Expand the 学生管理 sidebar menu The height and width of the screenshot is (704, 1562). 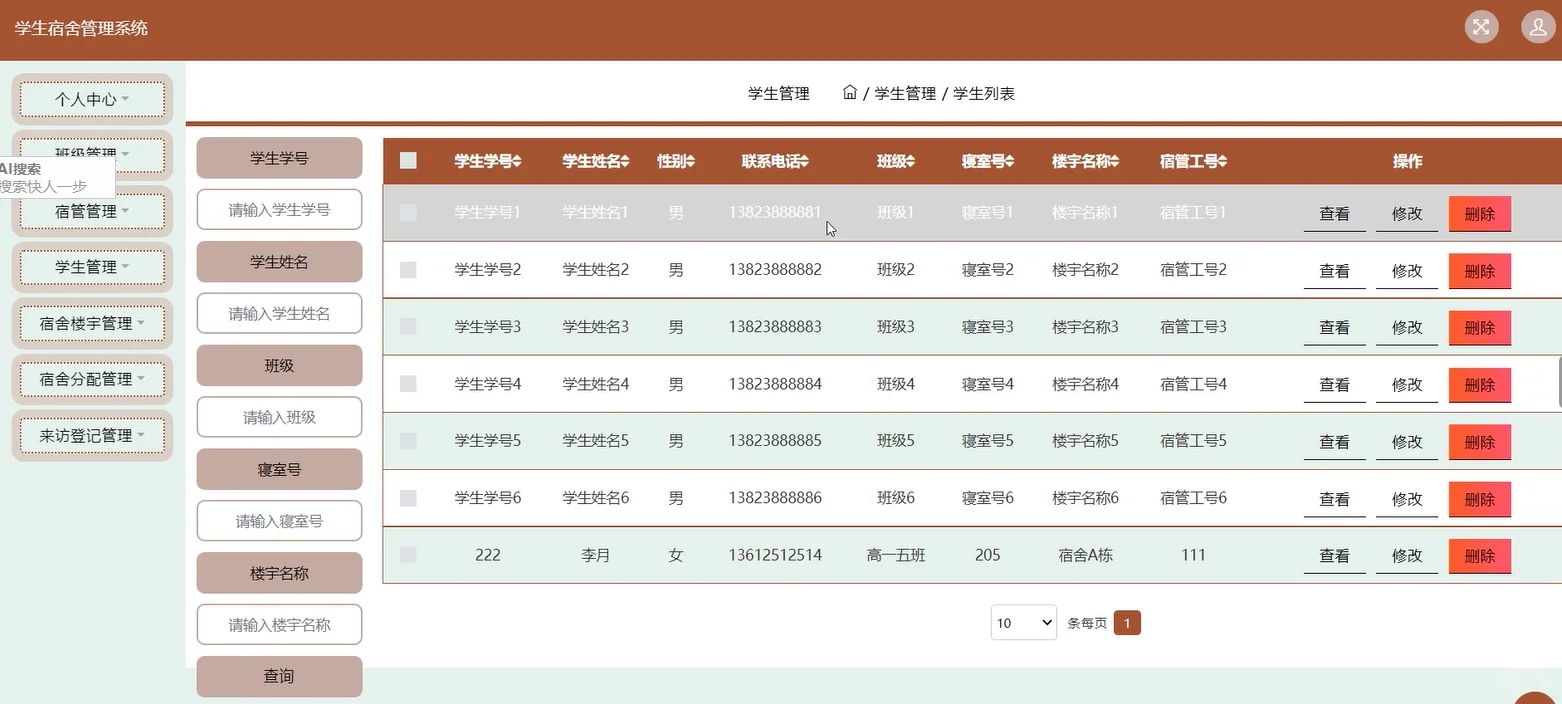pos(91,267)
